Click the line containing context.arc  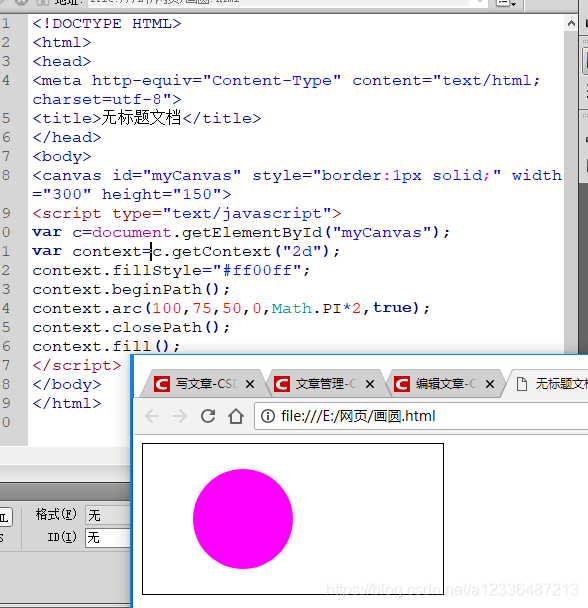pyautogui.click(x=231, y=308)
